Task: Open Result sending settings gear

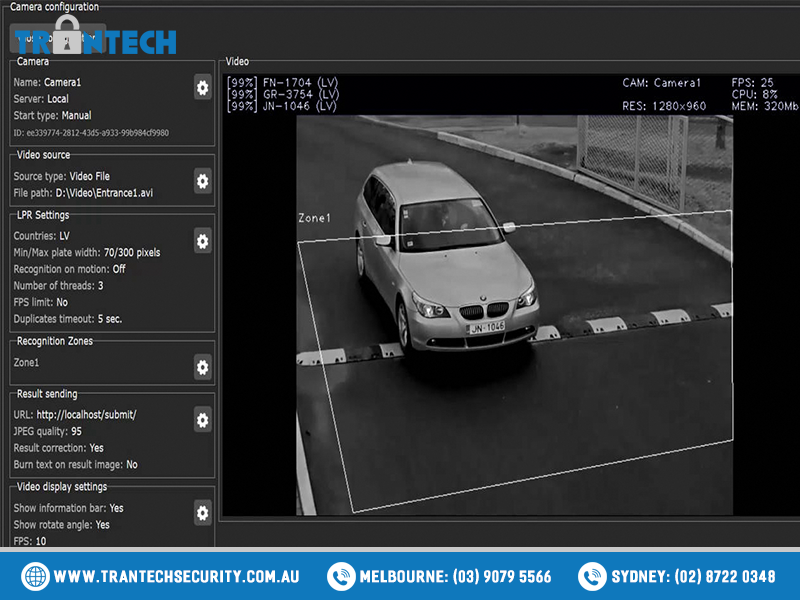Action: point(203,420)
